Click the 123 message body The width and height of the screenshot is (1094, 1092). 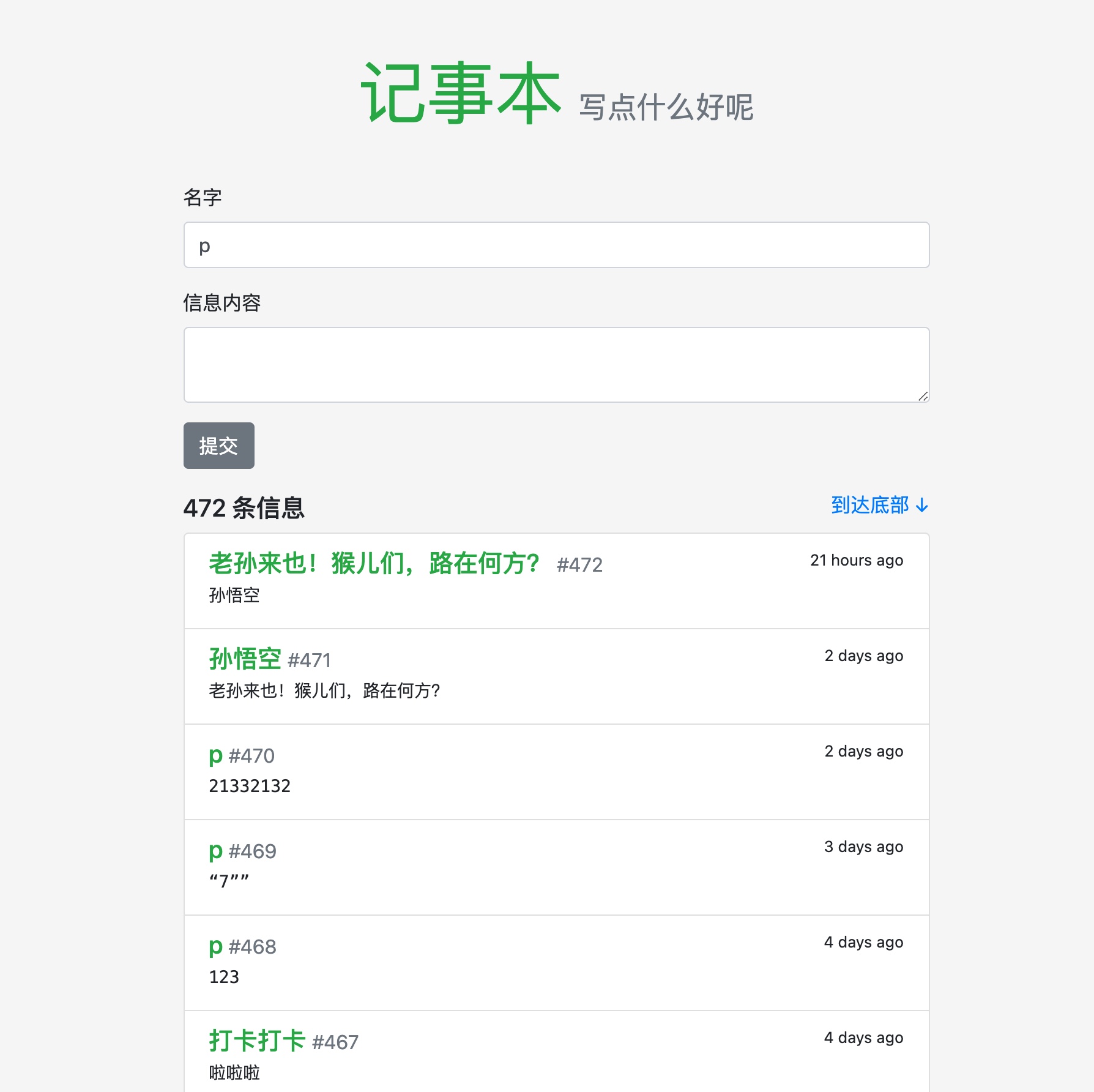(224, 977)
